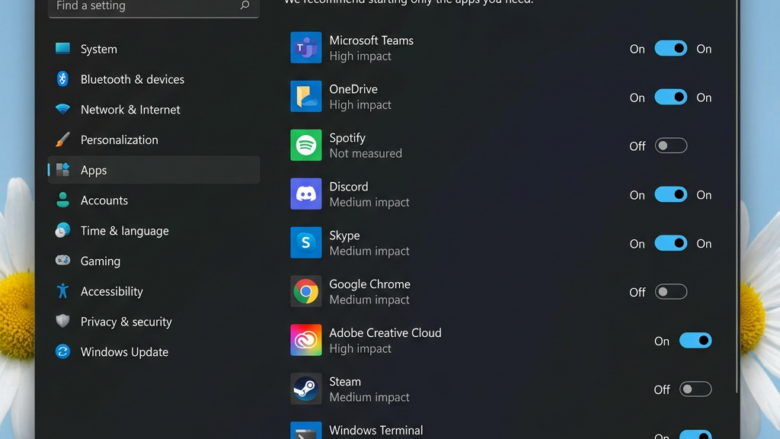780x439 pixels.
Task: Click the Personalization paintbrush icon
Action: point(63,139)
